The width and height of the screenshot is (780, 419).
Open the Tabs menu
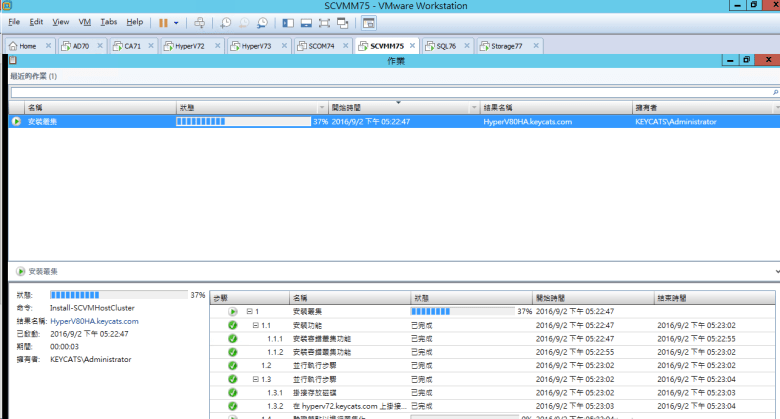click(x=108, y=21)
